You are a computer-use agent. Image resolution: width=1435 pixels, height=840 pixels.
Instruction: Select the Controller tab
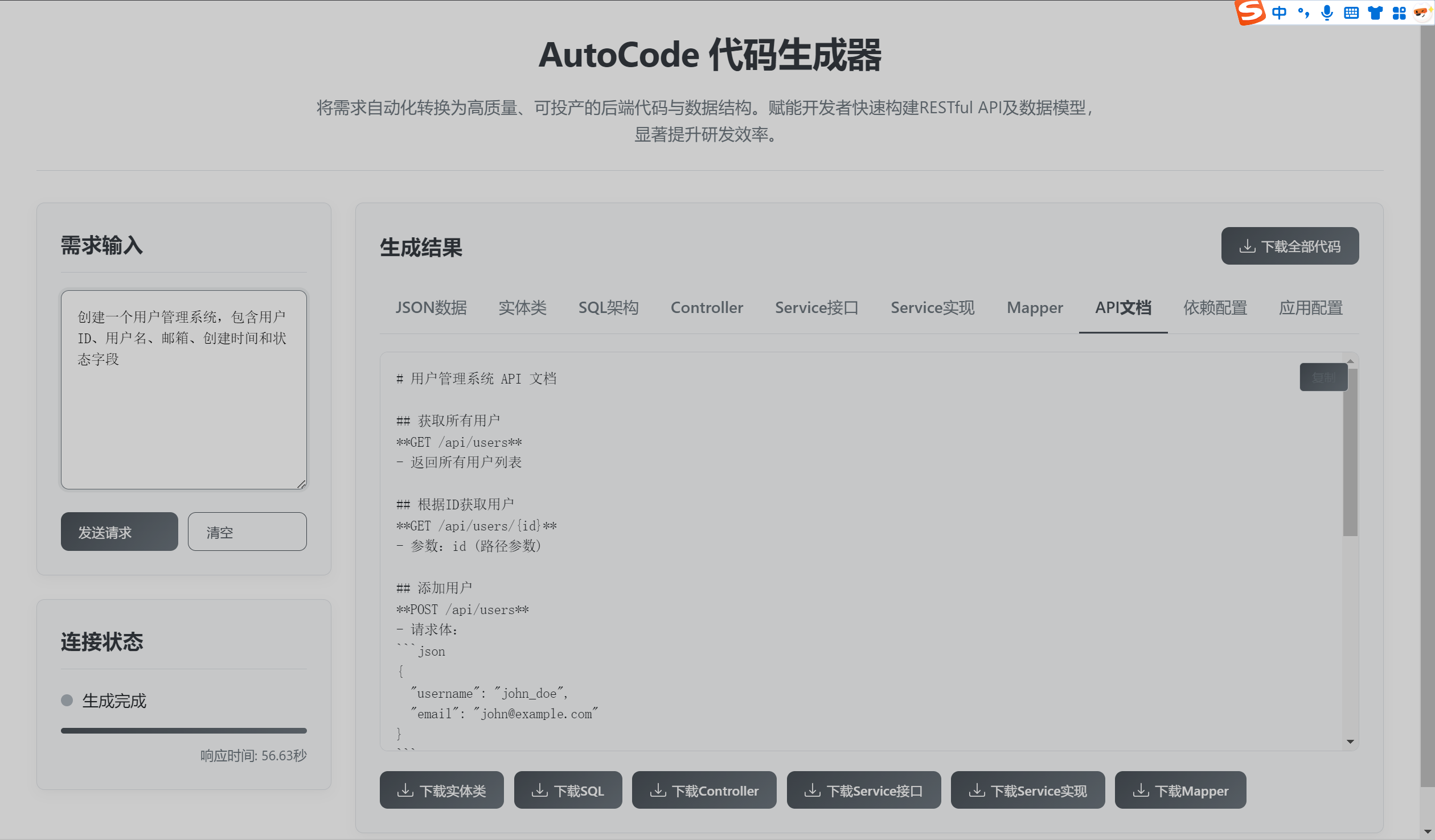[706, 308]
